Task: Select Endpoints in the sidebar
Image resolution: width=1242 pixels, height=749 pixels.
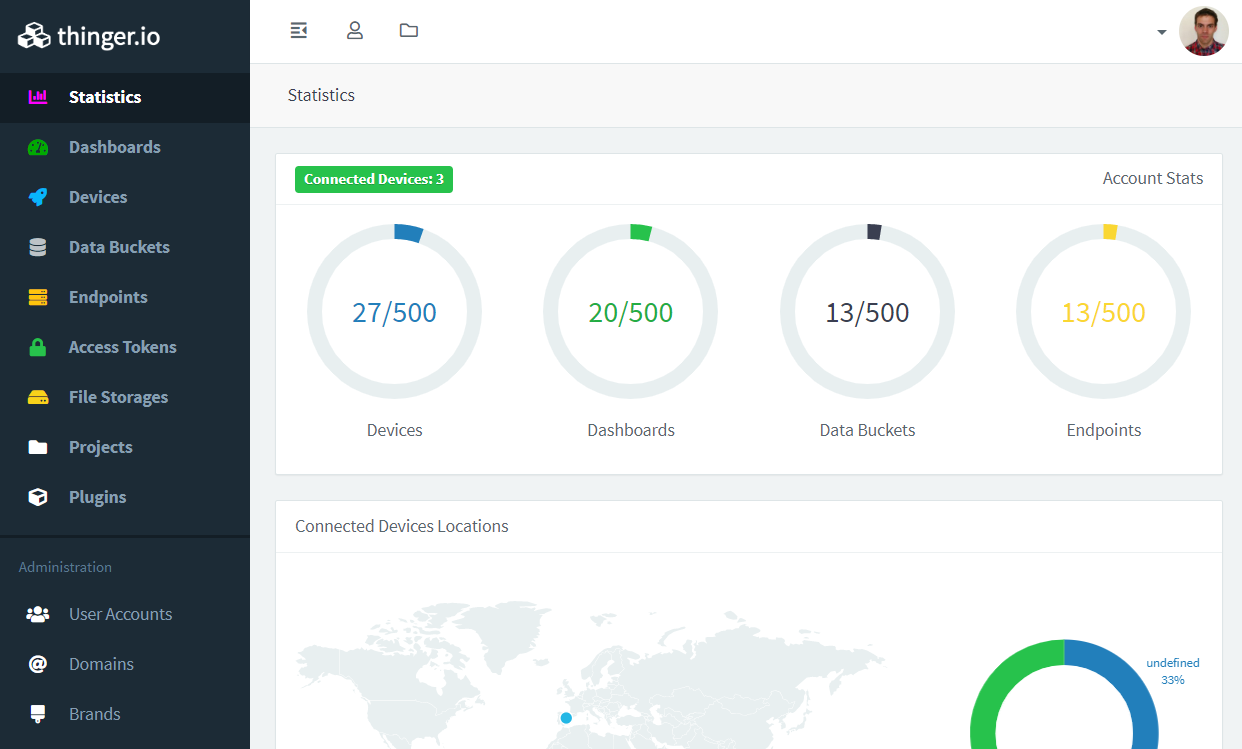Action: click(x=125, y=297)
